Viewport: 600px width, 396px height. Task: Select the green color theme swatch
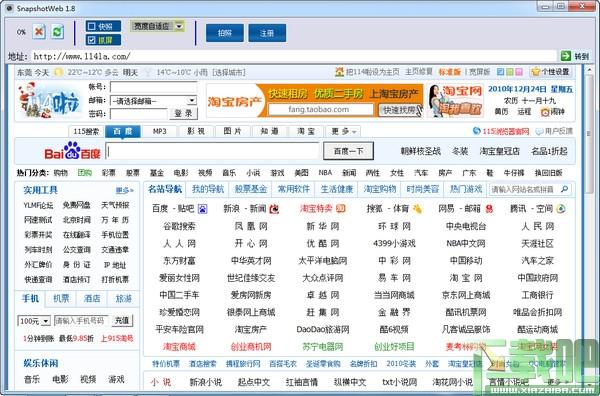pyautogui.click(x=509, y=72)
